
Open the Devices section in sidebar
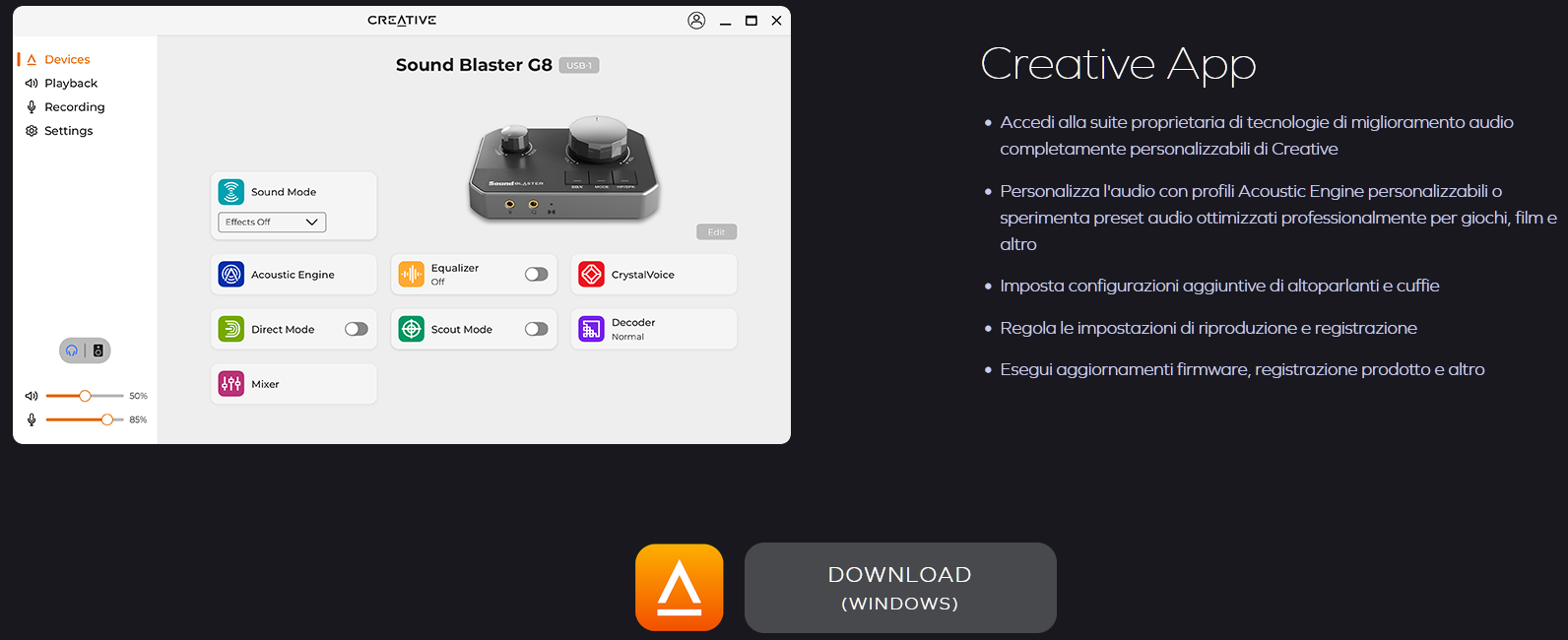[67, 59]
